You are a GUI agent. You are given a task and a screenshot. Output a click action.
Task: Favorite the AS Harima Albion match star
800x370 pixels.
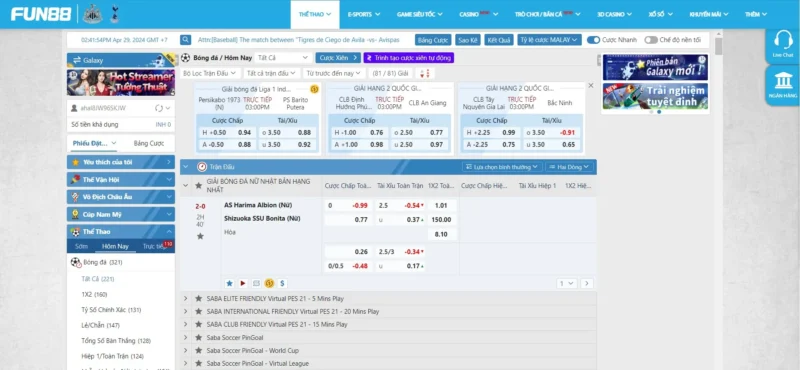coord(201,236)
